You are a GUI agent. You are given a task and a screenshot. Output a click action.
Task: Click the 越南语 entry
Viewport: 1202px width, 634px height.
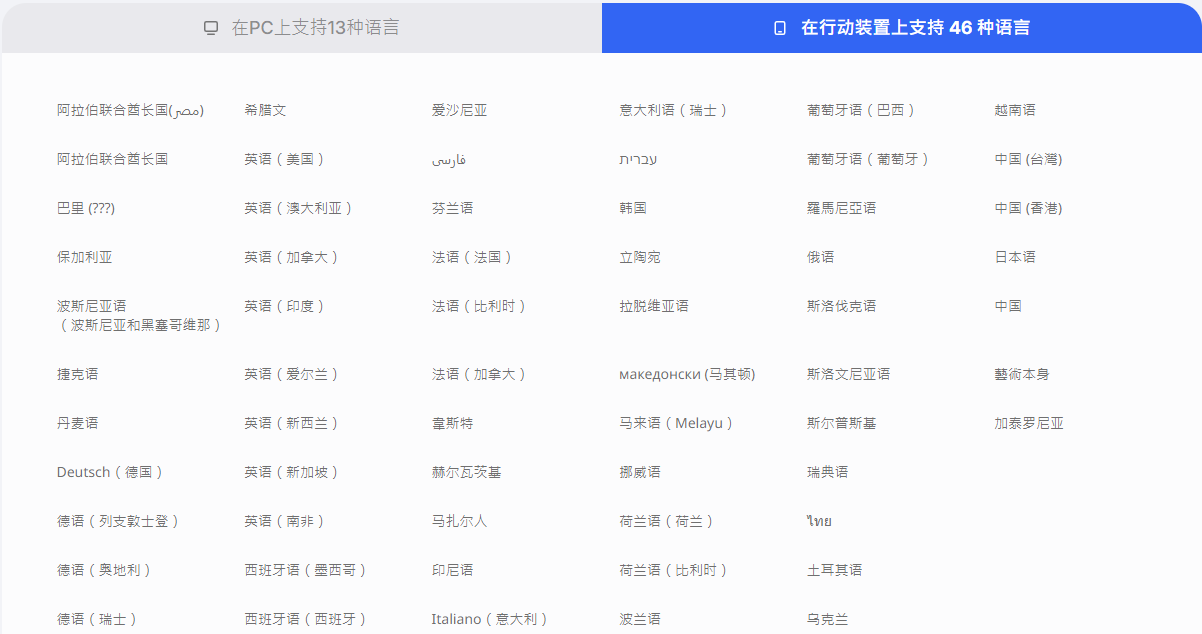click(1015, 110)
